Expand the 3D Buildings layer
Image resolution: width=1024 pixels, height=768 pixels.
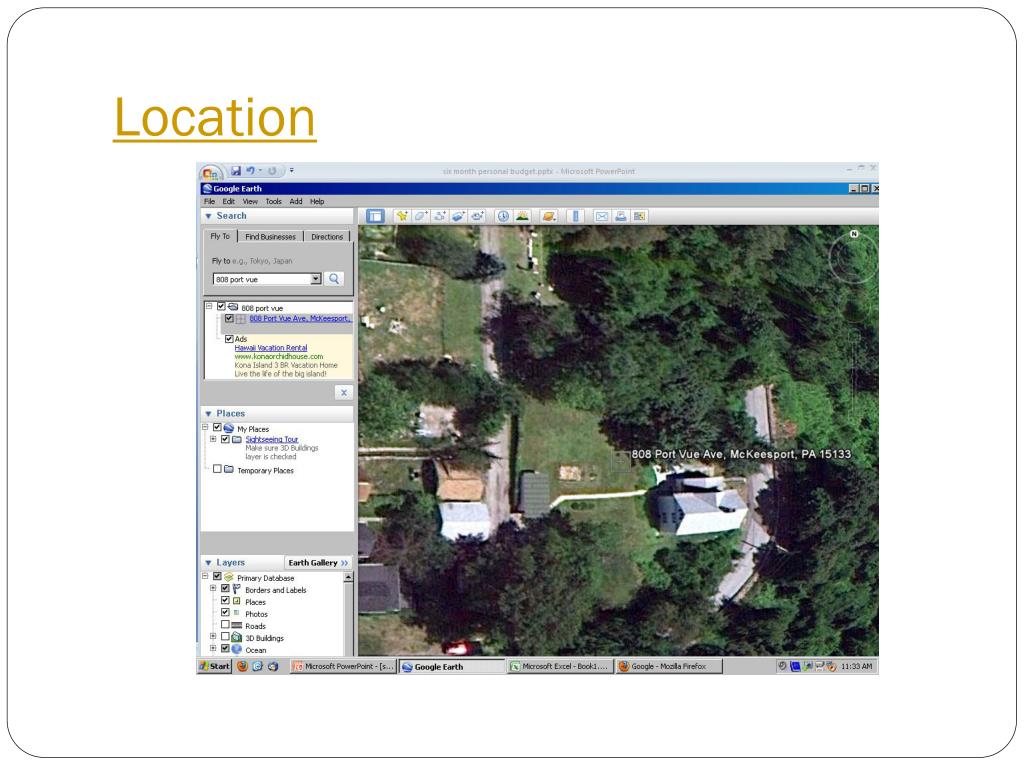pyautogui.click(x=213, y=636)
